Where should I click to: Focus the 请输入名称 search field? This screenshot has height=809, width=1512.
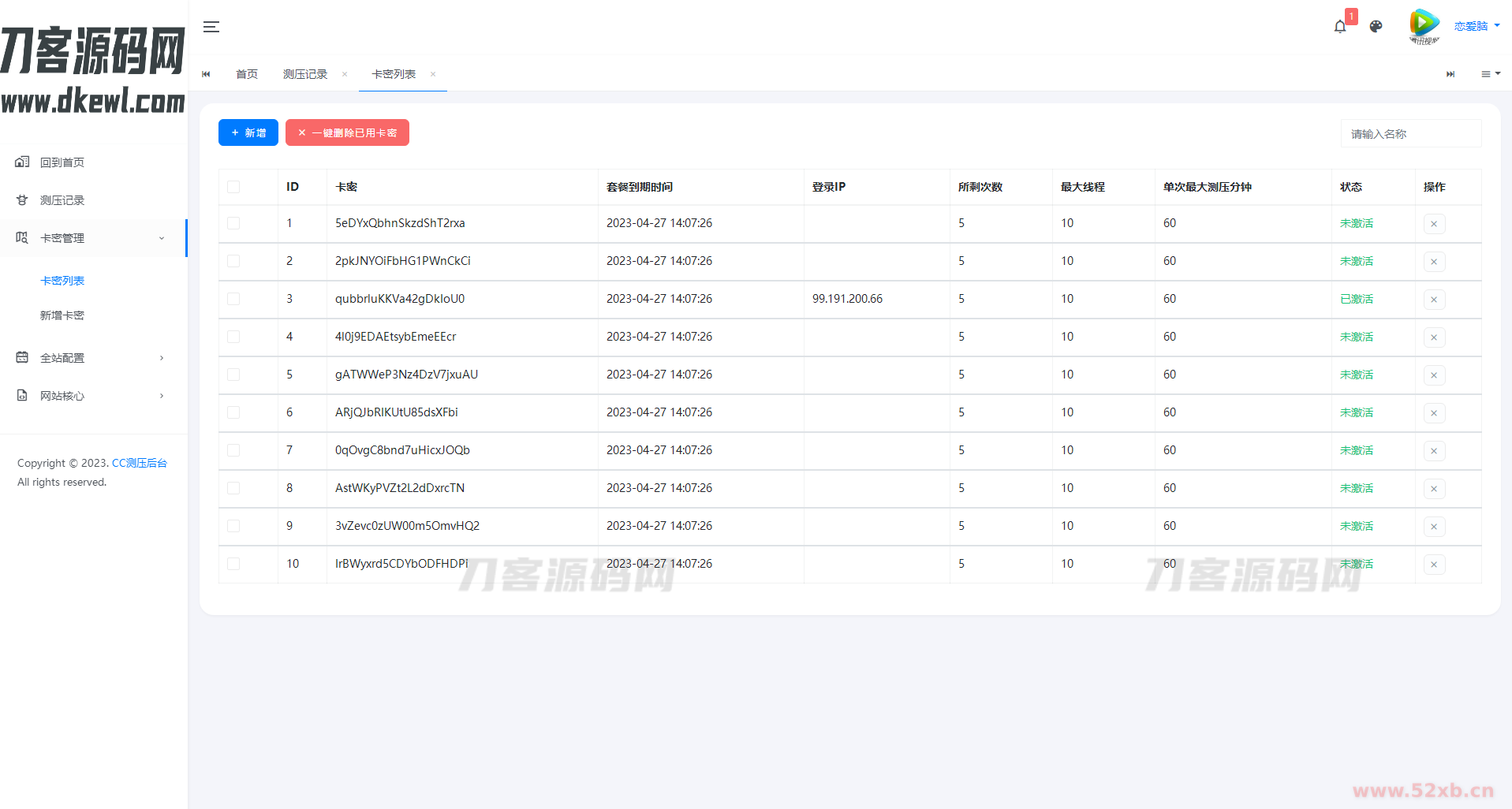click(1410, 134)
